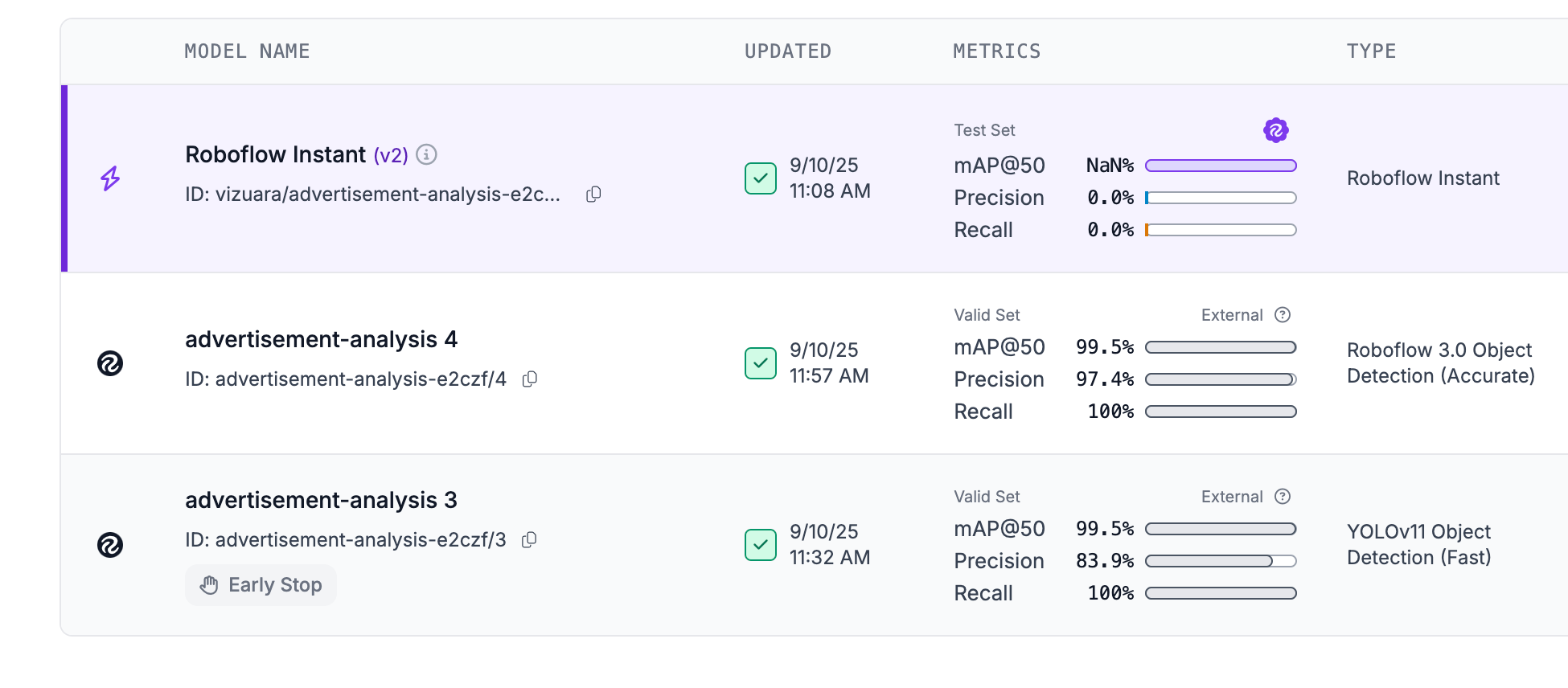The height and width of the screenshot is (688, 1568).
Task: Copy the advertisement-analysis-e2czf/4 ID
Action: coord(529,379)
